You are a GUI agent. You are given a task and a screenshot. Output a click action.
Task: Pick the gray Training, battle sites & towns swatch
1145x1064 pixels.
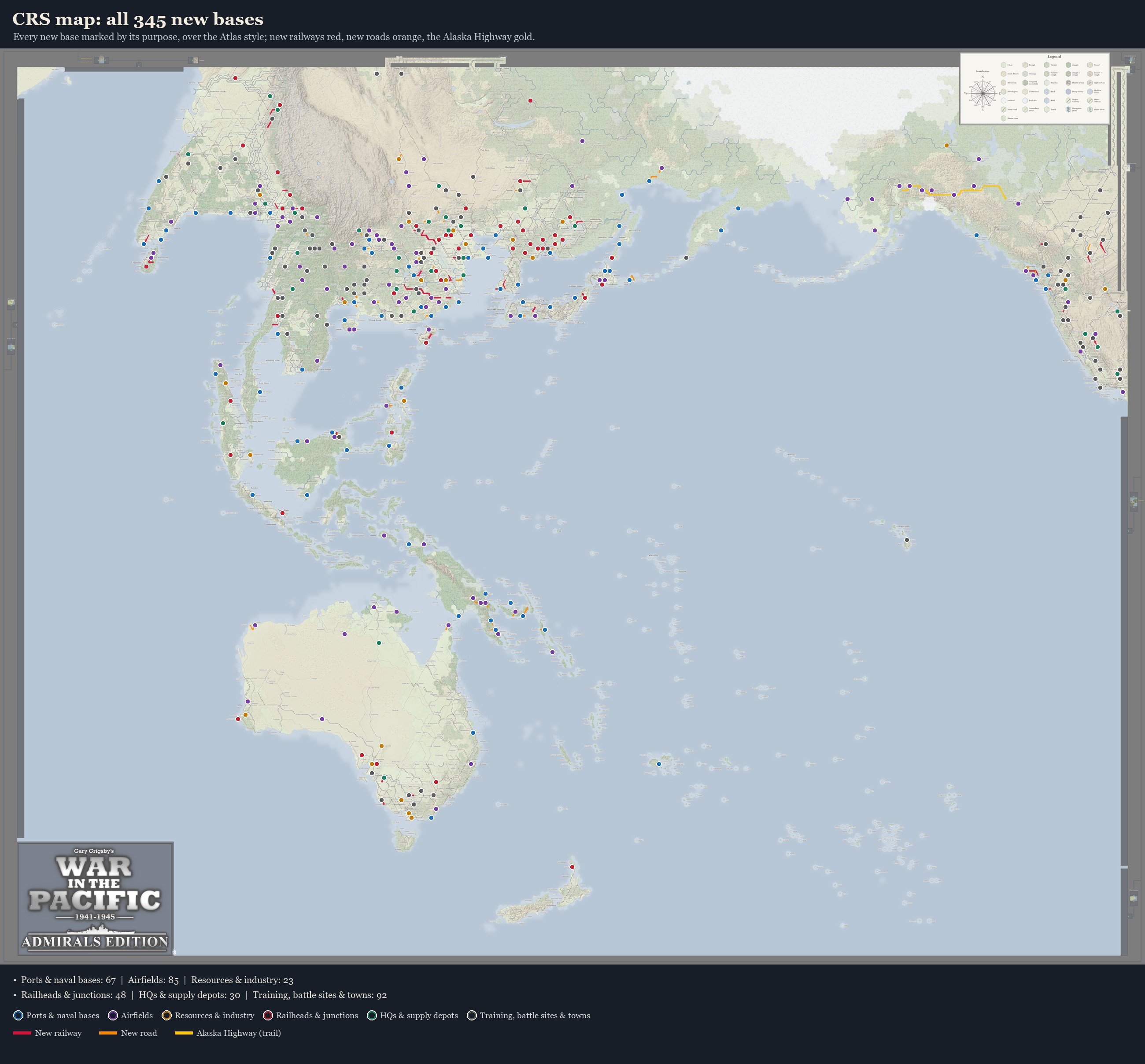tap(472, 1015)
